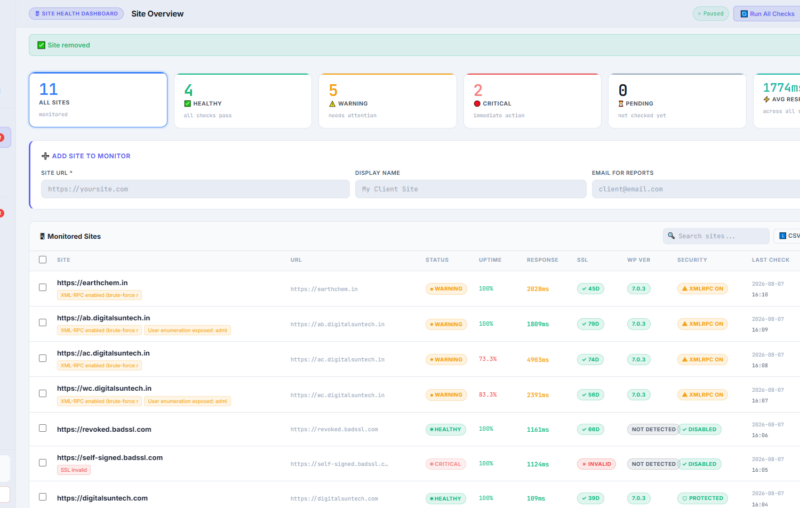Click ab.digitalsuntech.in User enumeration exposed tag
Viewport: 800px width, 508px height.
[x=187, y=331]
